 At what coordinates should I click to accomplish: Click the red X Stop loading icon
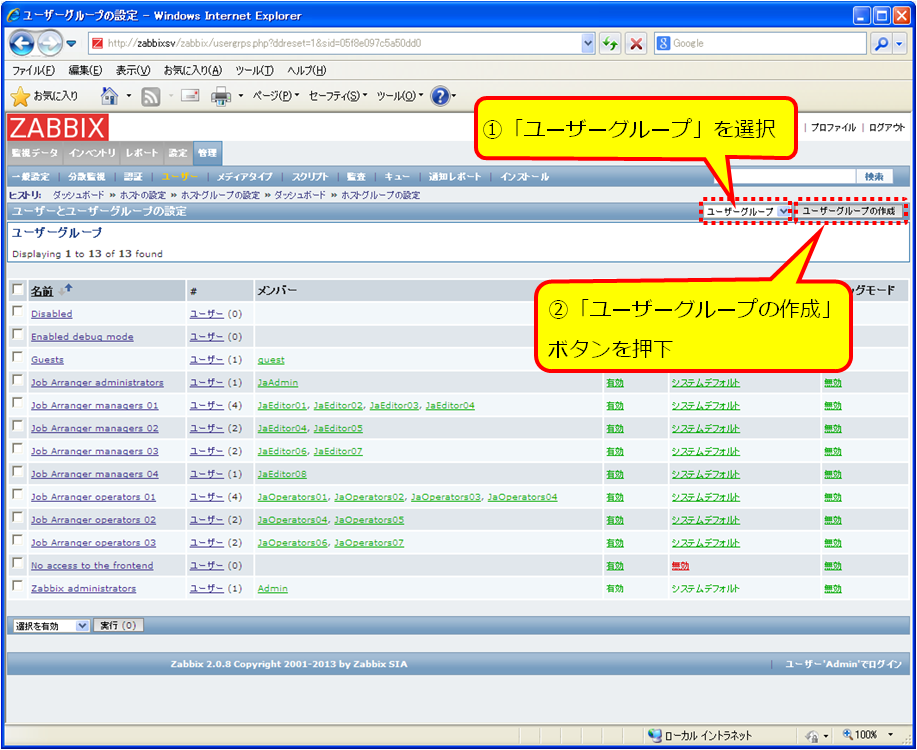(x=636, y=43)
